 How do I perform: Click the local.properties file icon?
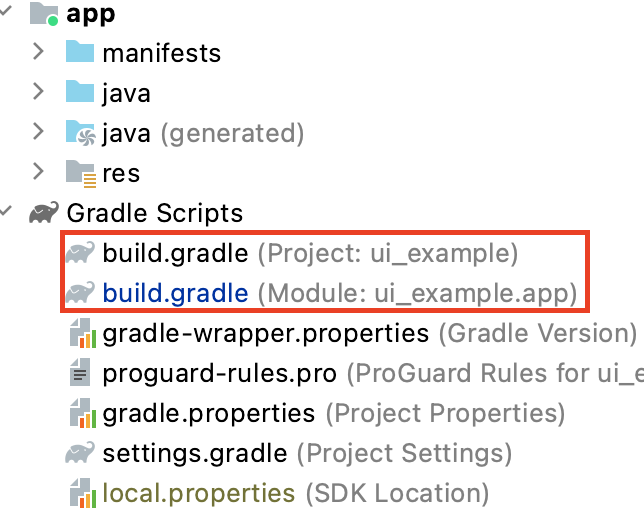(80, 493)
